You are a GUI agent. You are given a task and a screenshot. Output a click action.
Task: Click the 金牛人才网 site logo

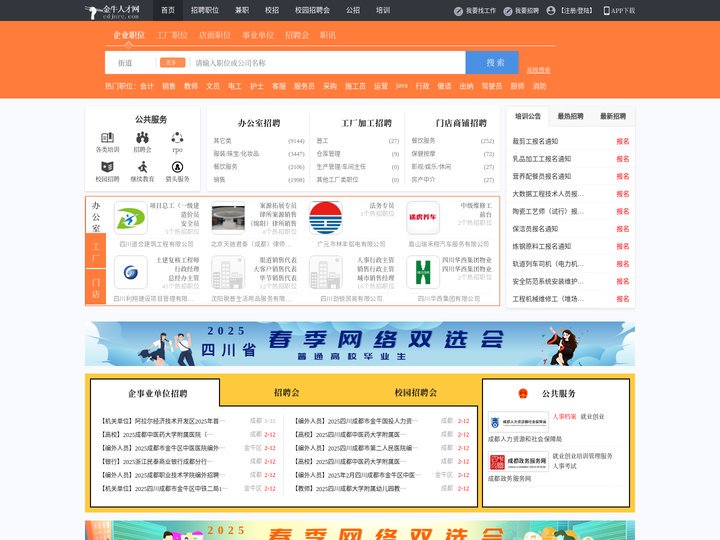tap(112, 11)
